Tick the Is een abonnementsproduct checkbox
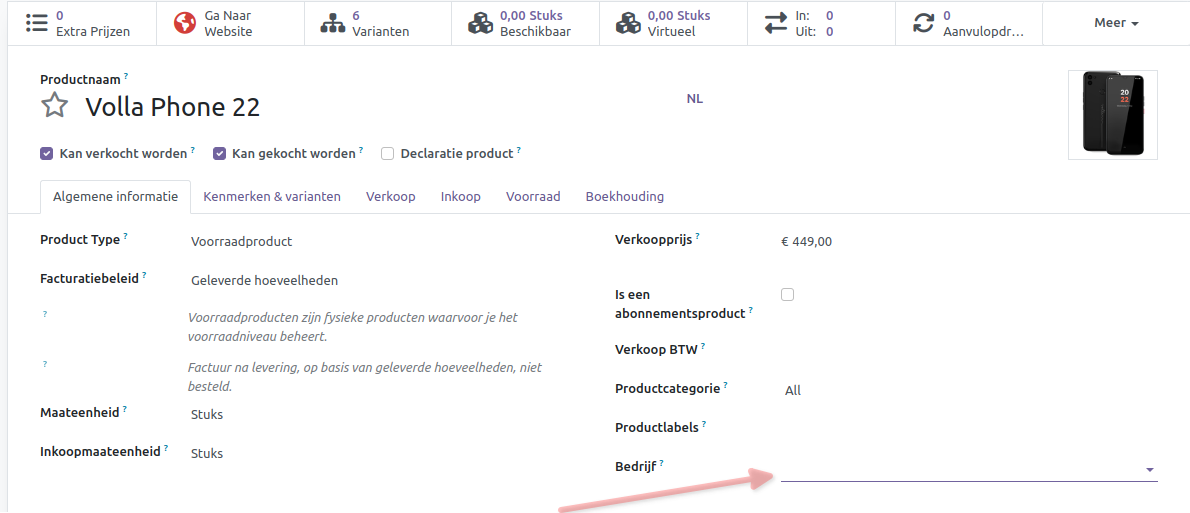 pos(787,295)
